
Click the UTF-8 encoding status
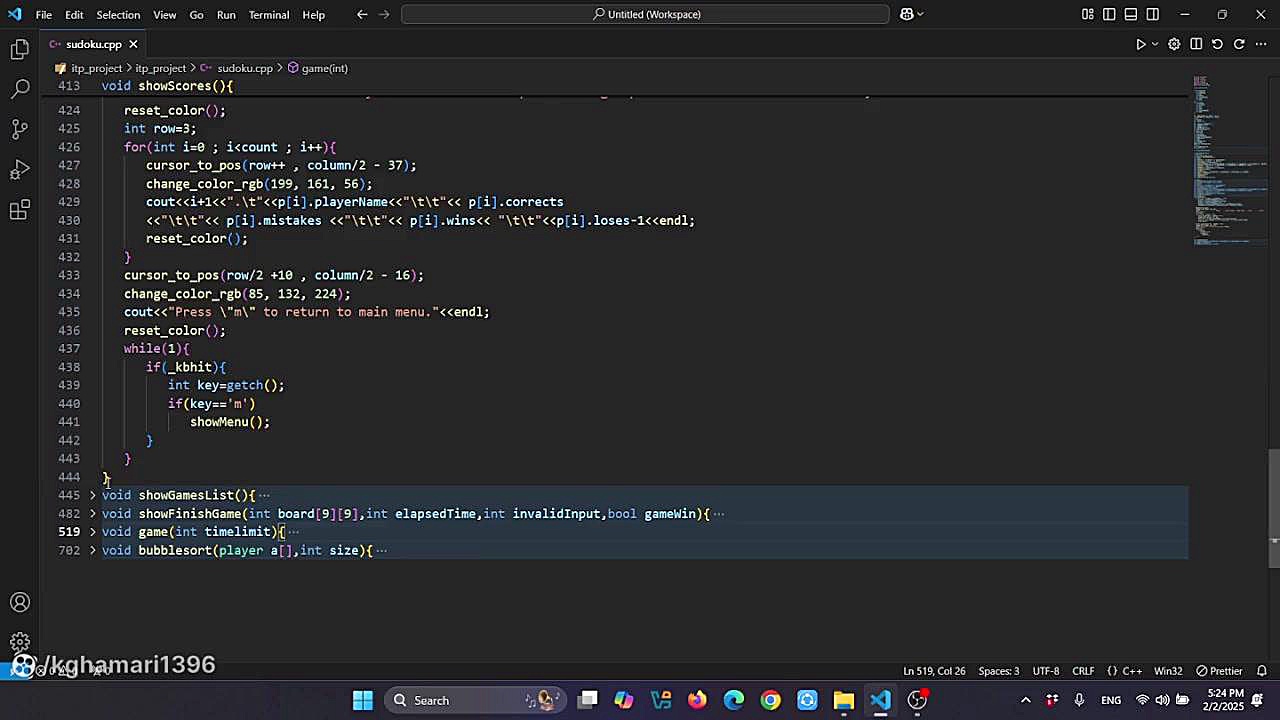[x=1046, y=671]
